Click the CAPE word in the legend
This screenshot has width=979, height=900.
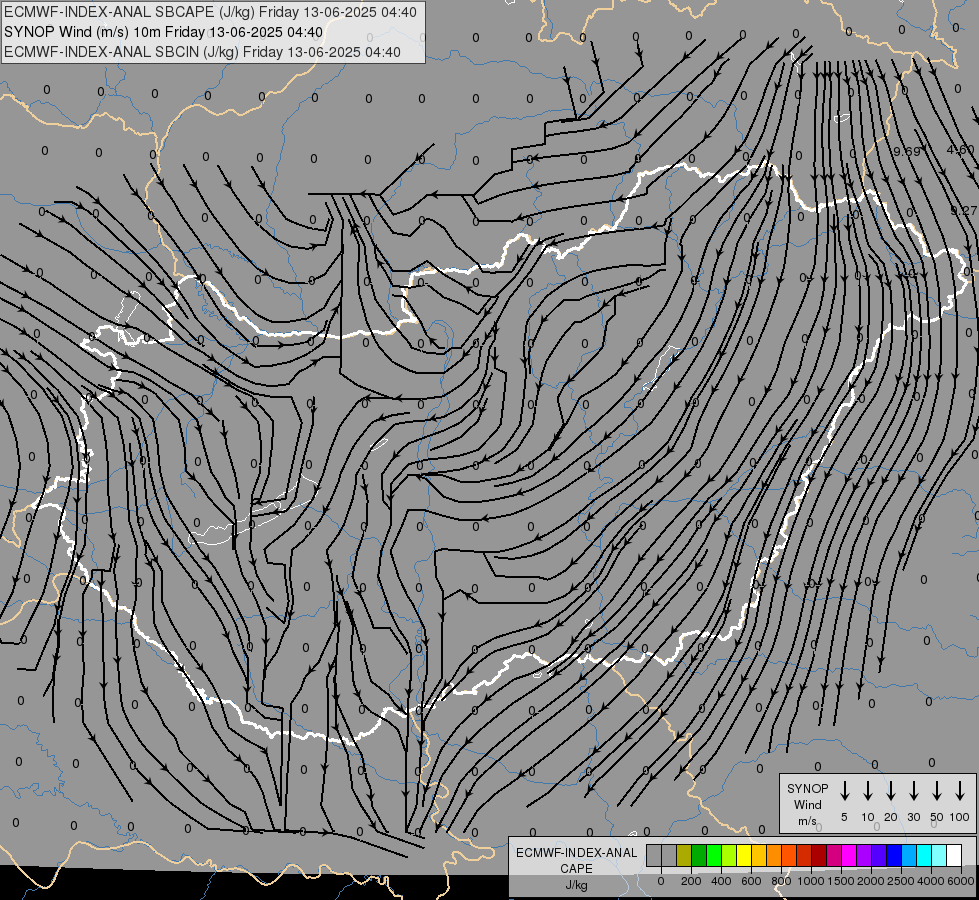[x=576, y=869]
